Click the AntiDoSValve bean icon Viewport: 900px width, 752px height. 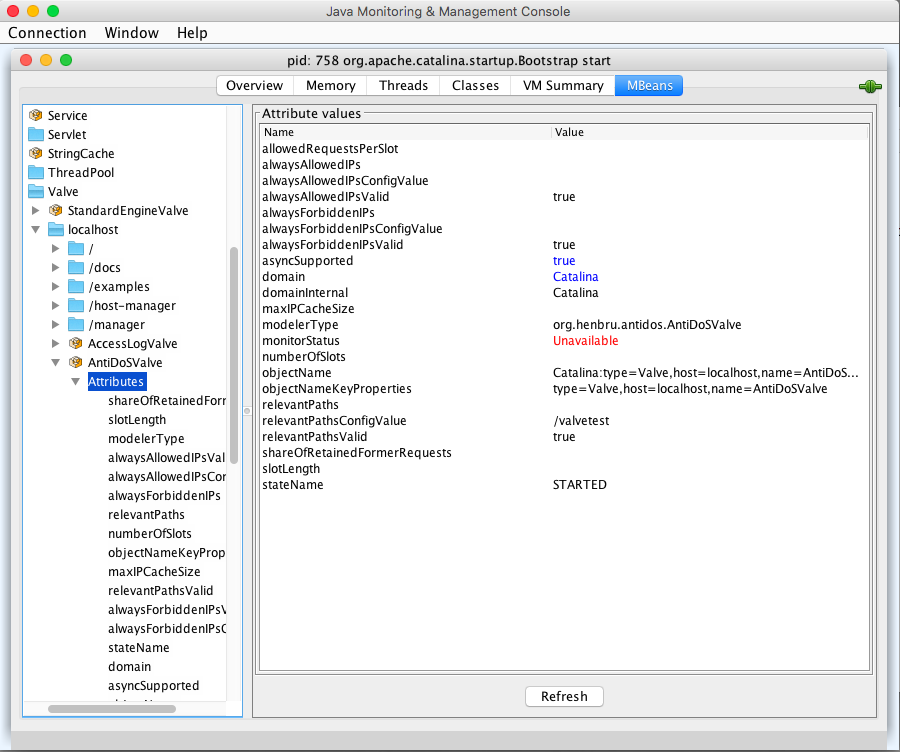tap(75, 362)
